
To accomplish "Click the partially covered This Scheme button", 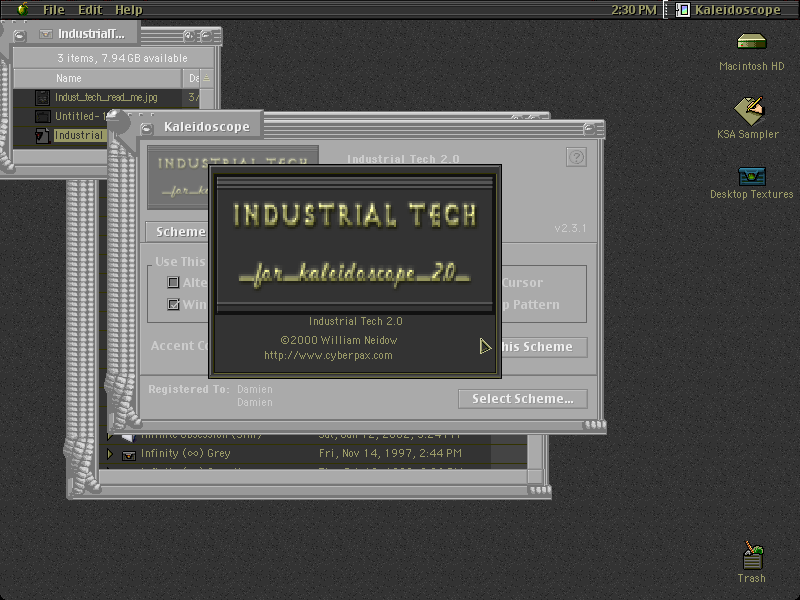I will (x=544, y=347).
